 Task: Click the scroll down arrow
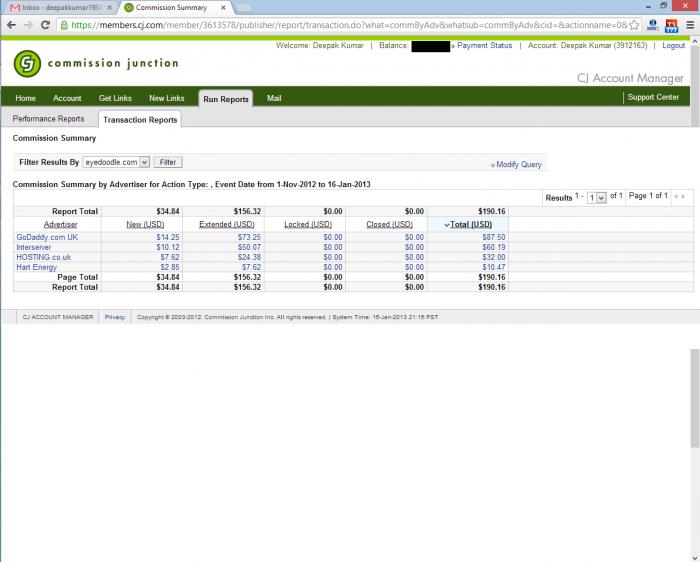695,557
